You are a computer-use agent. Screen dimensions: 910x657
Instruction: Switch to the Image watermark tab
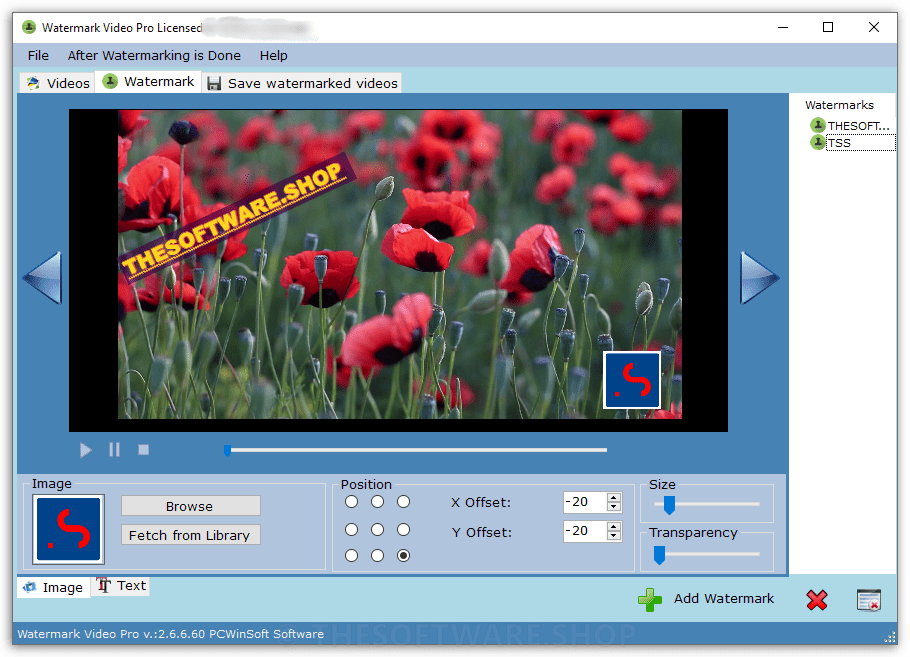point(53,587)
